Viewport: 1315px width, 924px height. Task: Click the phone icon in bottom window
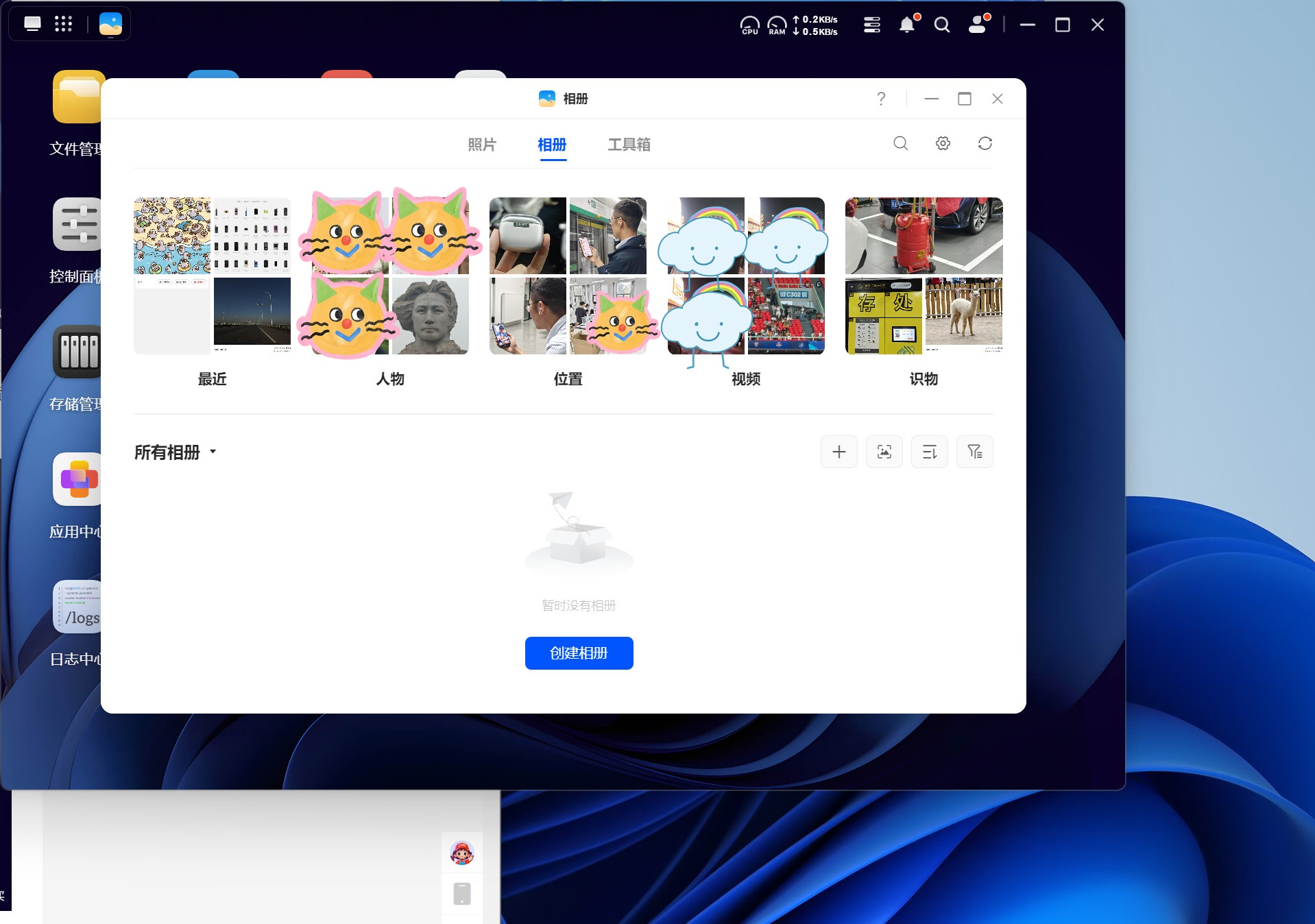point(462,894)
